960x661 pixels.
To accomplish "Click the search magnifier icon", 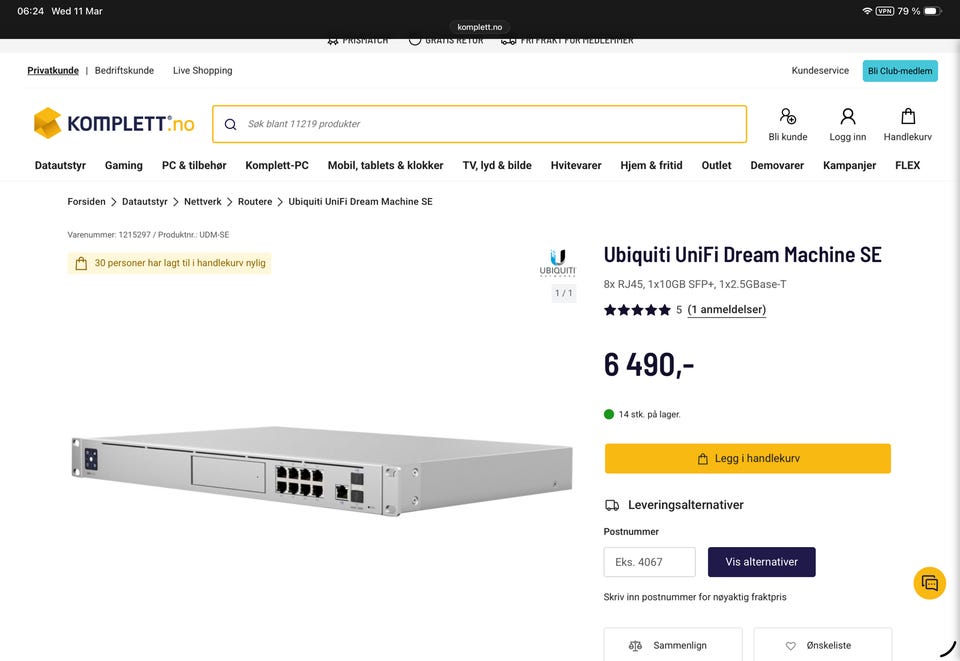I will point(230,124).
